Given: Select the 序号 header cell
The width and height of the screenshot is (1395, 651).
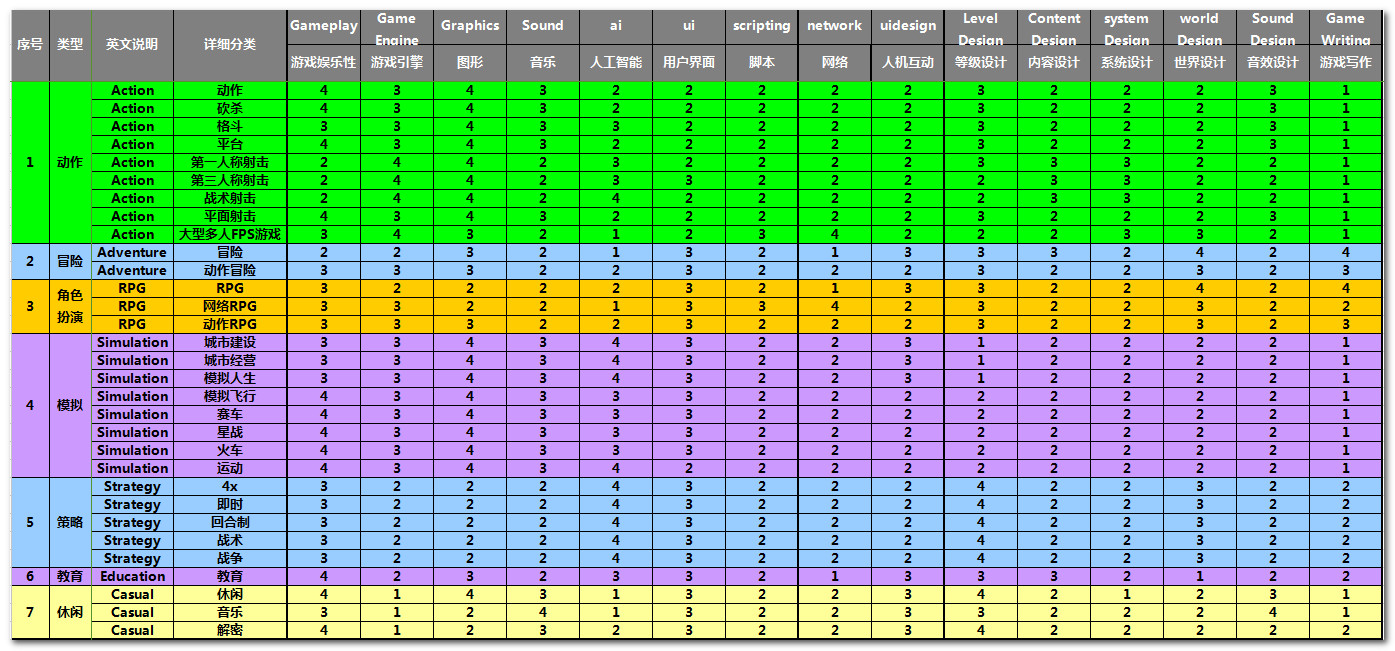Looking at the screenshot, I should point(30,45).
